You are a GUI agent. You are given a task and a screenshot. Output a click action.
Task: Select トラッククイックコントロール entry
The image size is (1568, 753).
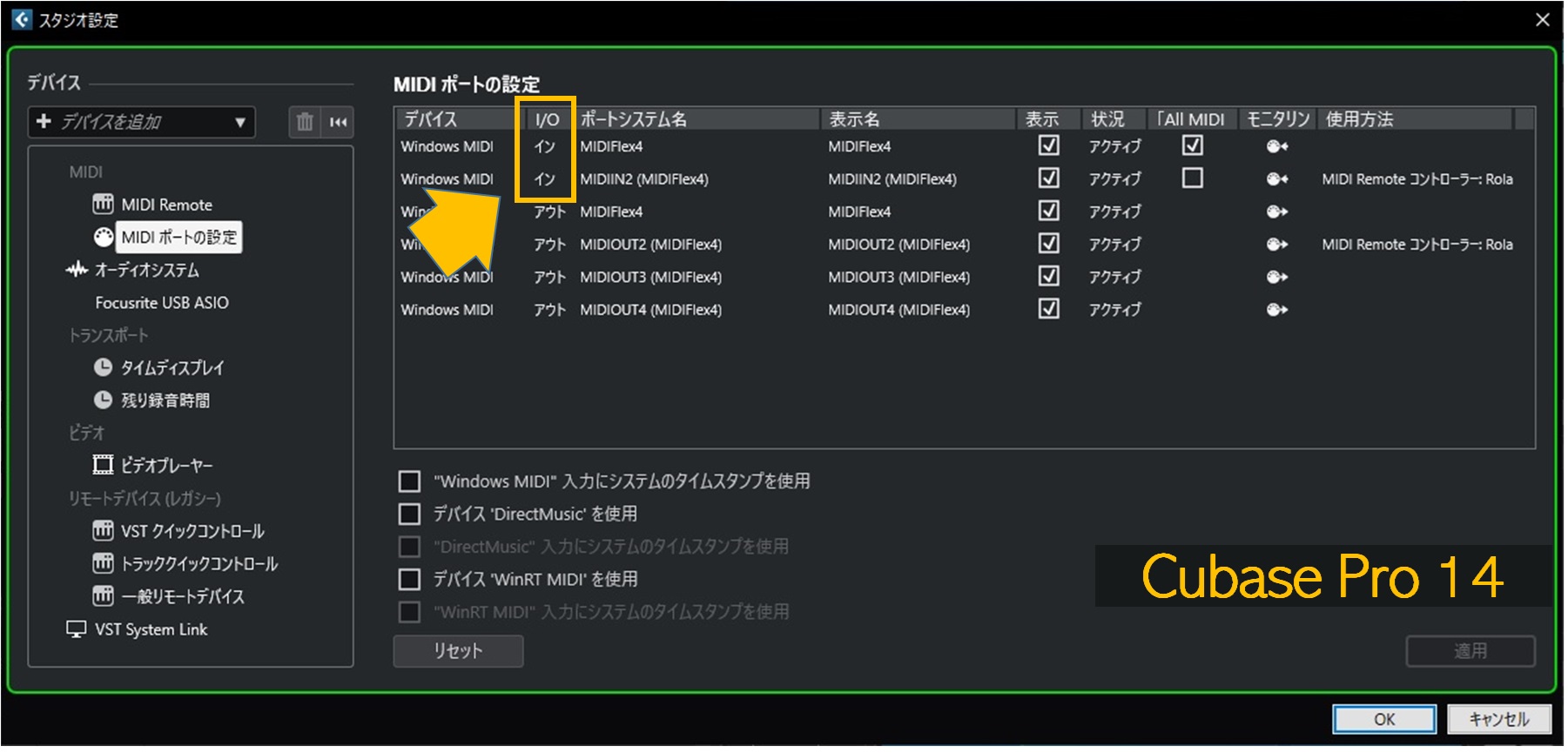(199, 564)
